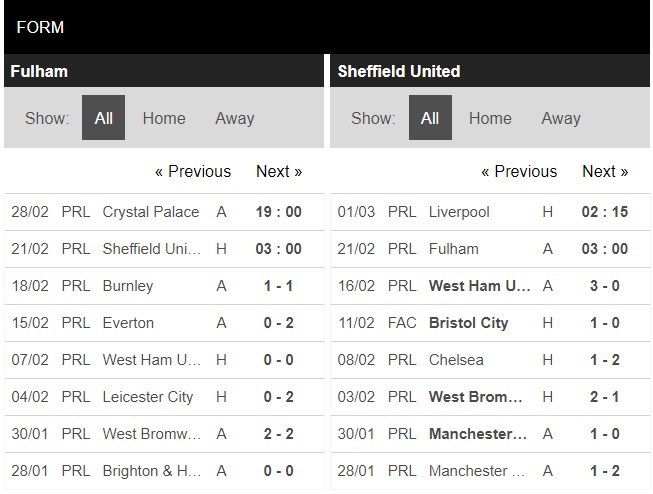Click Bristol City FAC match
This screenshot has height=494, width=653.
tap(468, 323)
